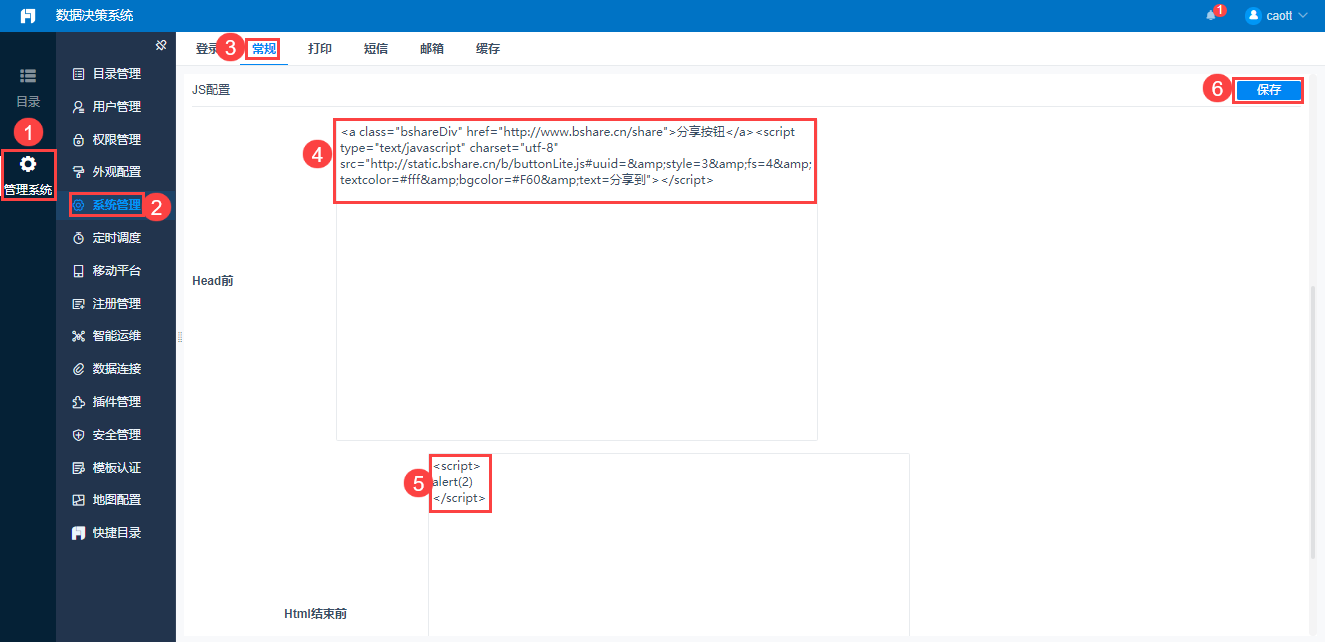Click the 快捷目录 icon
The height and width of the screenshot is (642, 1325).
(78, 533)
